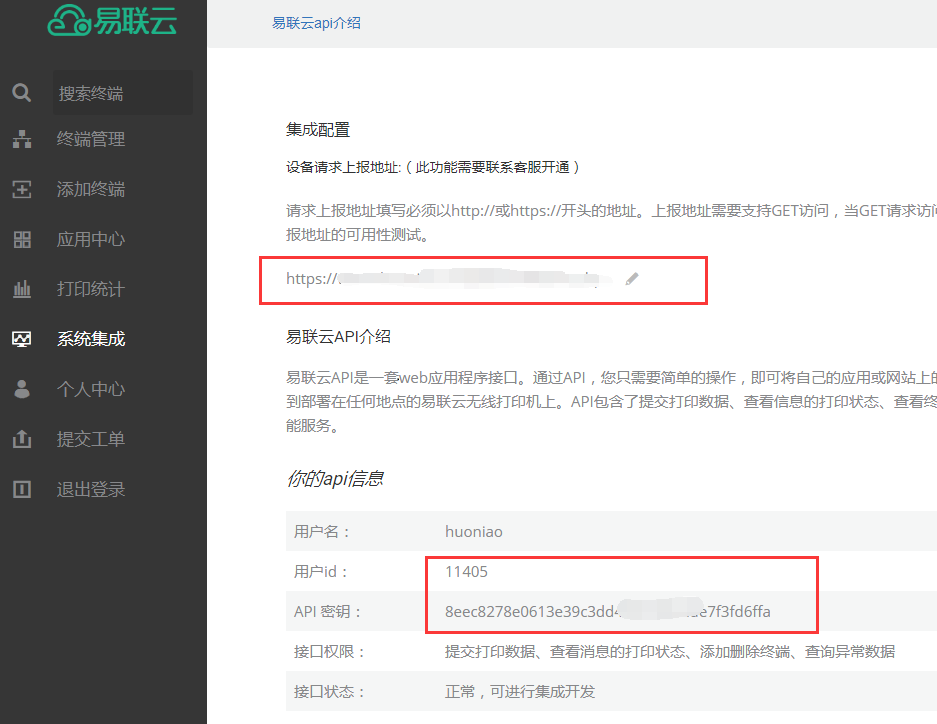Choose 提交工单 in the sidebar

tap(91, 439)
